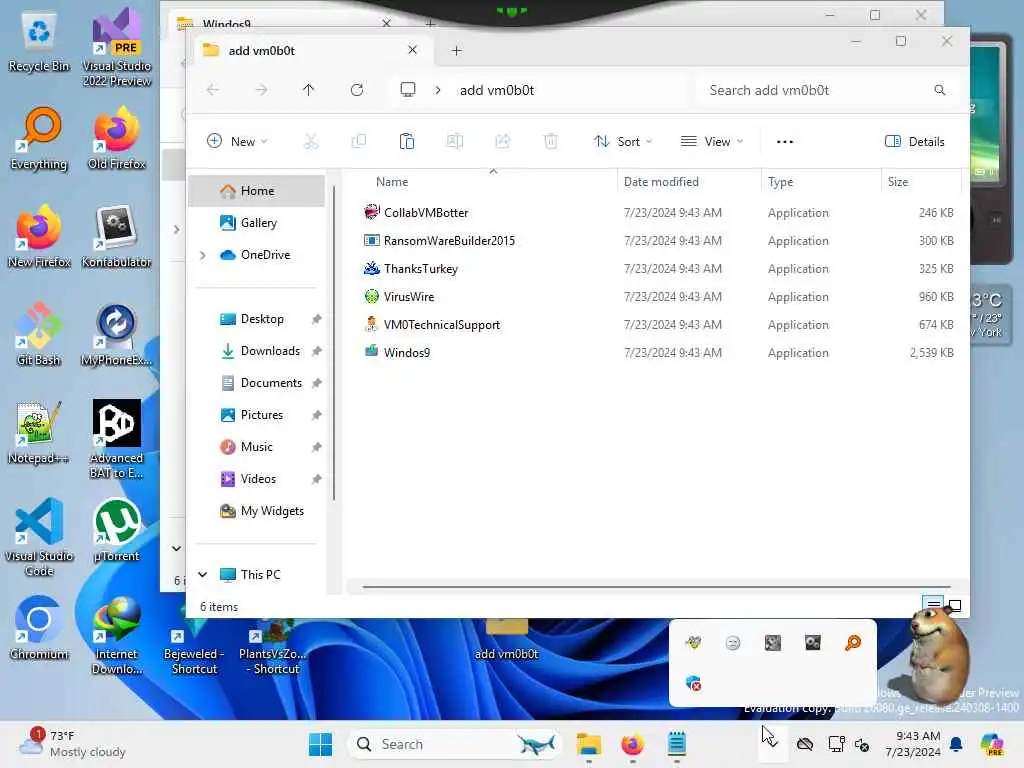Open the Windows Start button
The image size is (1024, 768).
click(320, 744)
